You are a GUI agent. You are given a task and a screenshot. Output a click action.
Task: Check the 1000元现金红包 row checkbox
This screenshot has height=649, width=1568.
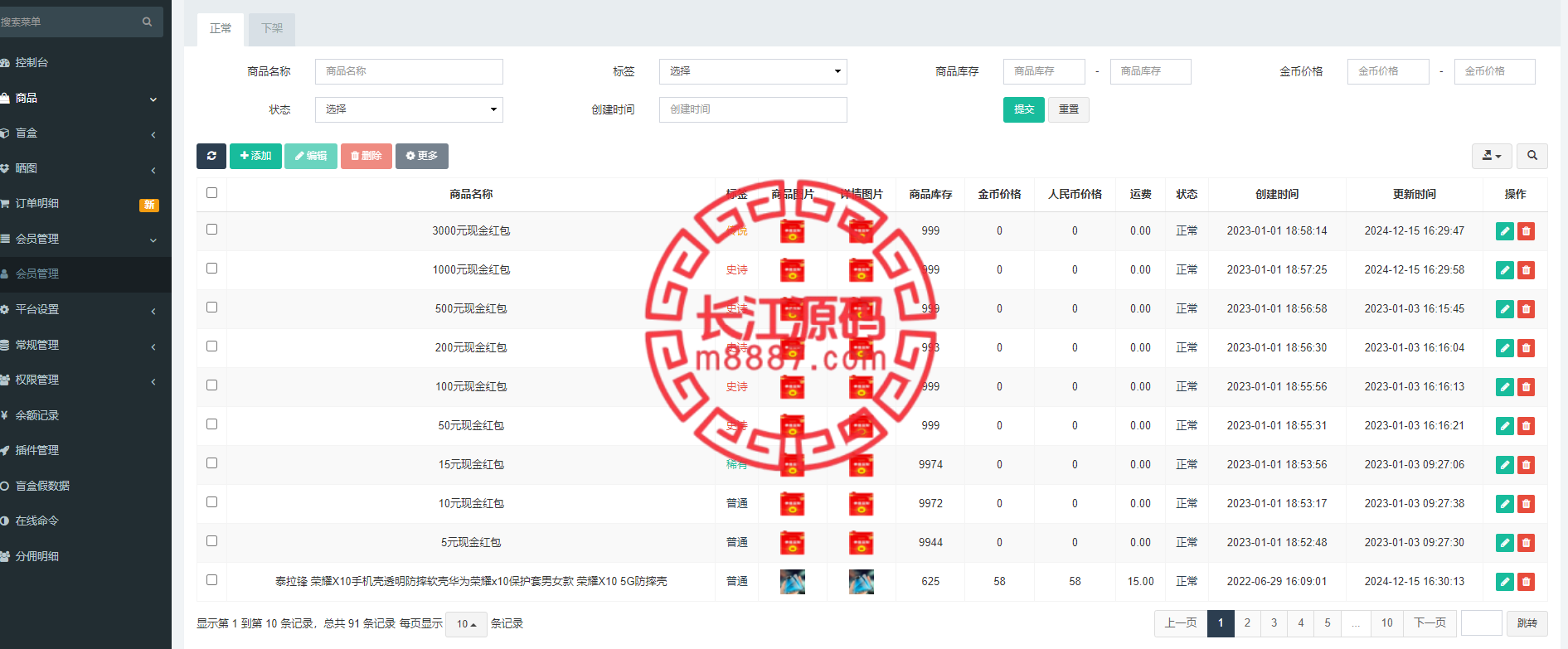click(x=211, y=269)
